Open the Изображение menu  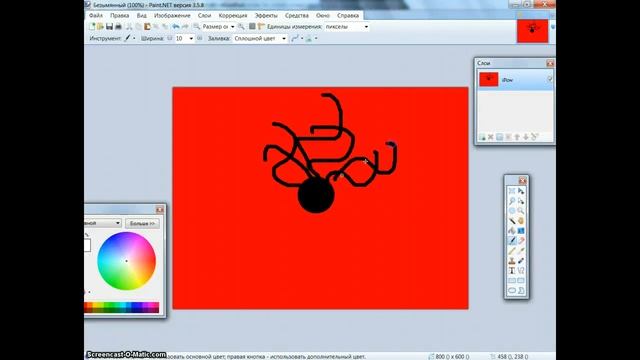click(172, 15)
